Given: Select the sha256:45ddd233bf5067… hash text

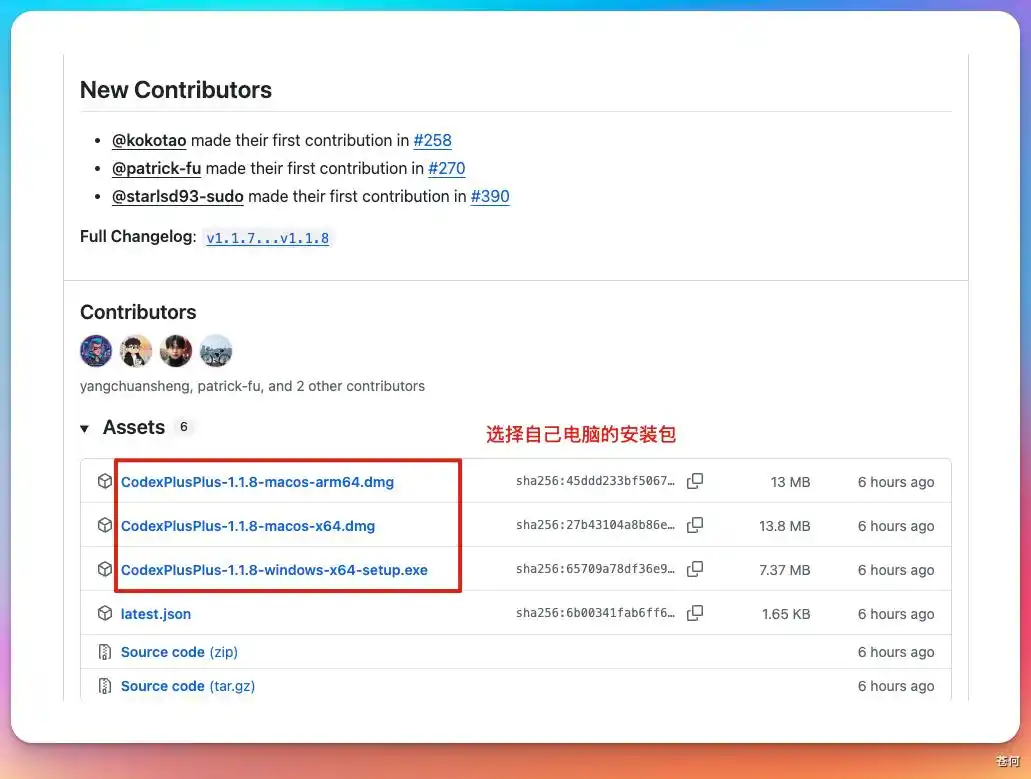Looking at the screenshot, I should 595,481.
